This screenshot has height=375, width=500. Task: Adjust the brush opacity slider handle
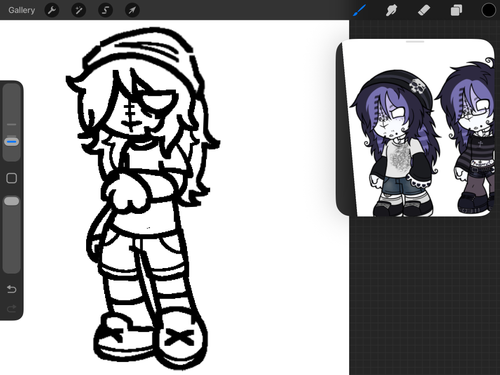click(x=12, y=201)
